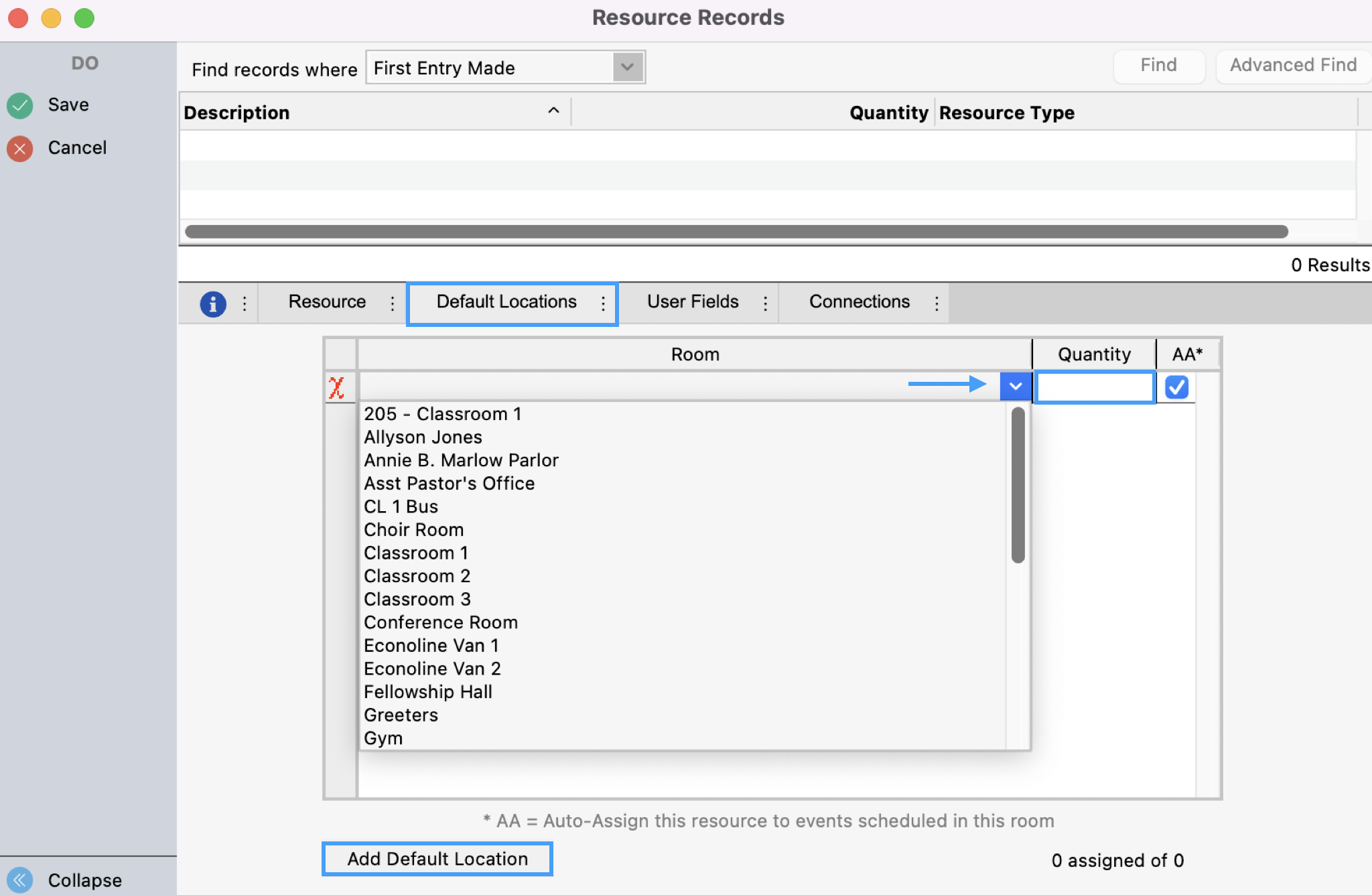Click the green Save checkmark icon

[20, 105]
